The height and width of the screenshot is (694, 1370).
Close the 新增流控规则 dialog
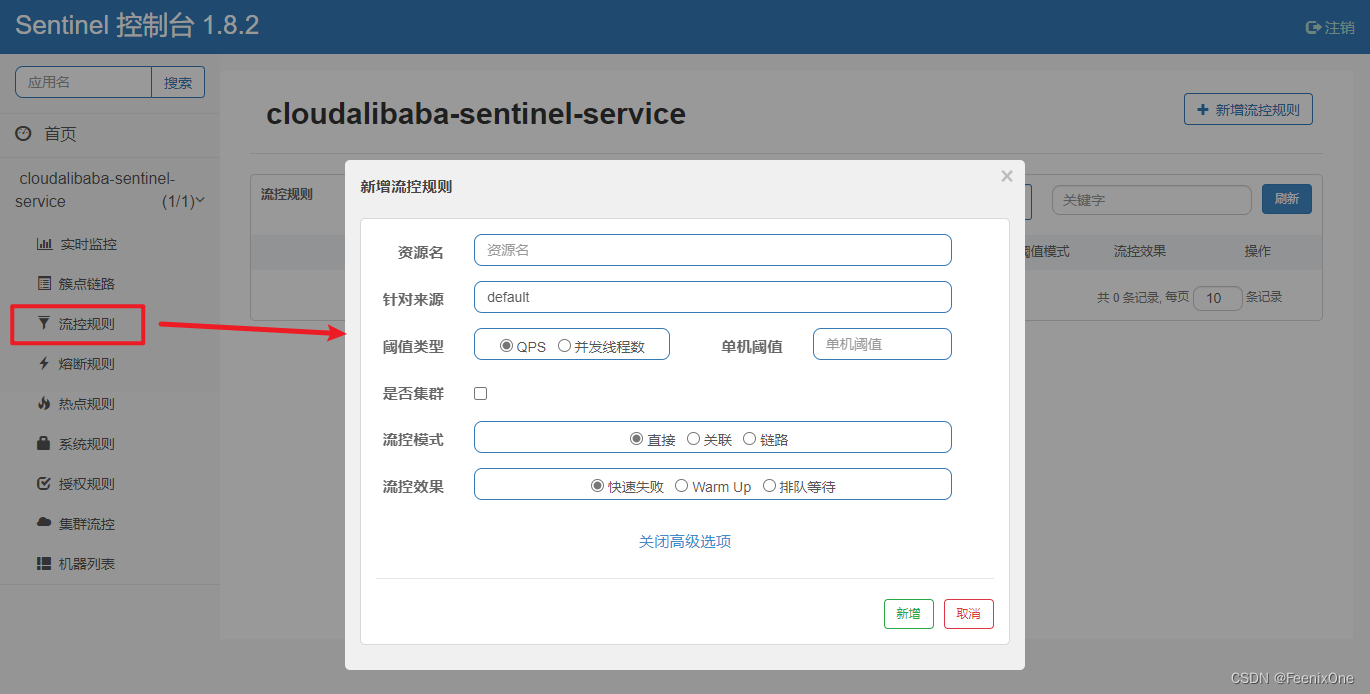[1007, 176]
